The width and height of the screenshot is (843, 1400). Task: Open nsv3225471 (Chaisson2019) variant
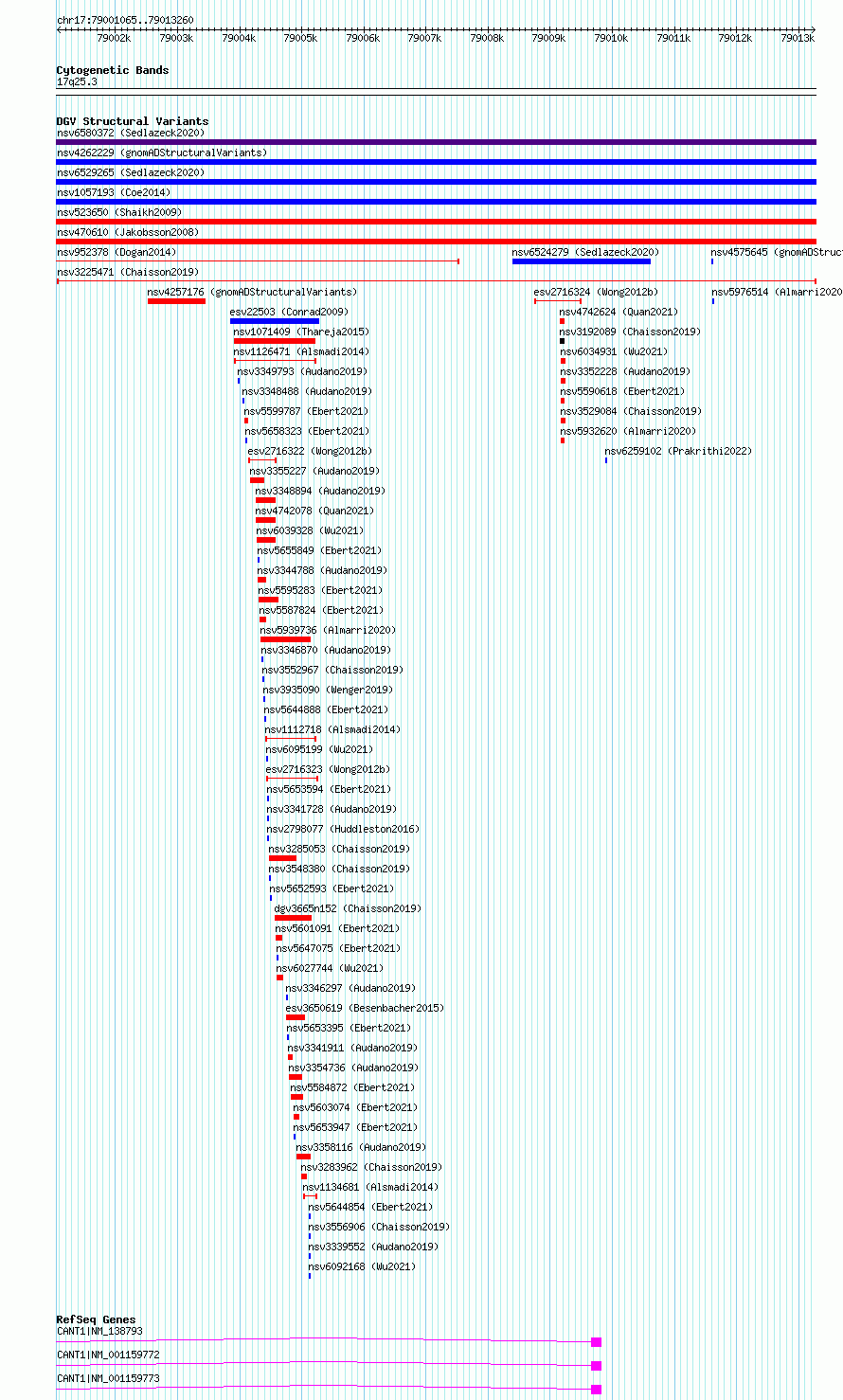click(x=128, y=272)
